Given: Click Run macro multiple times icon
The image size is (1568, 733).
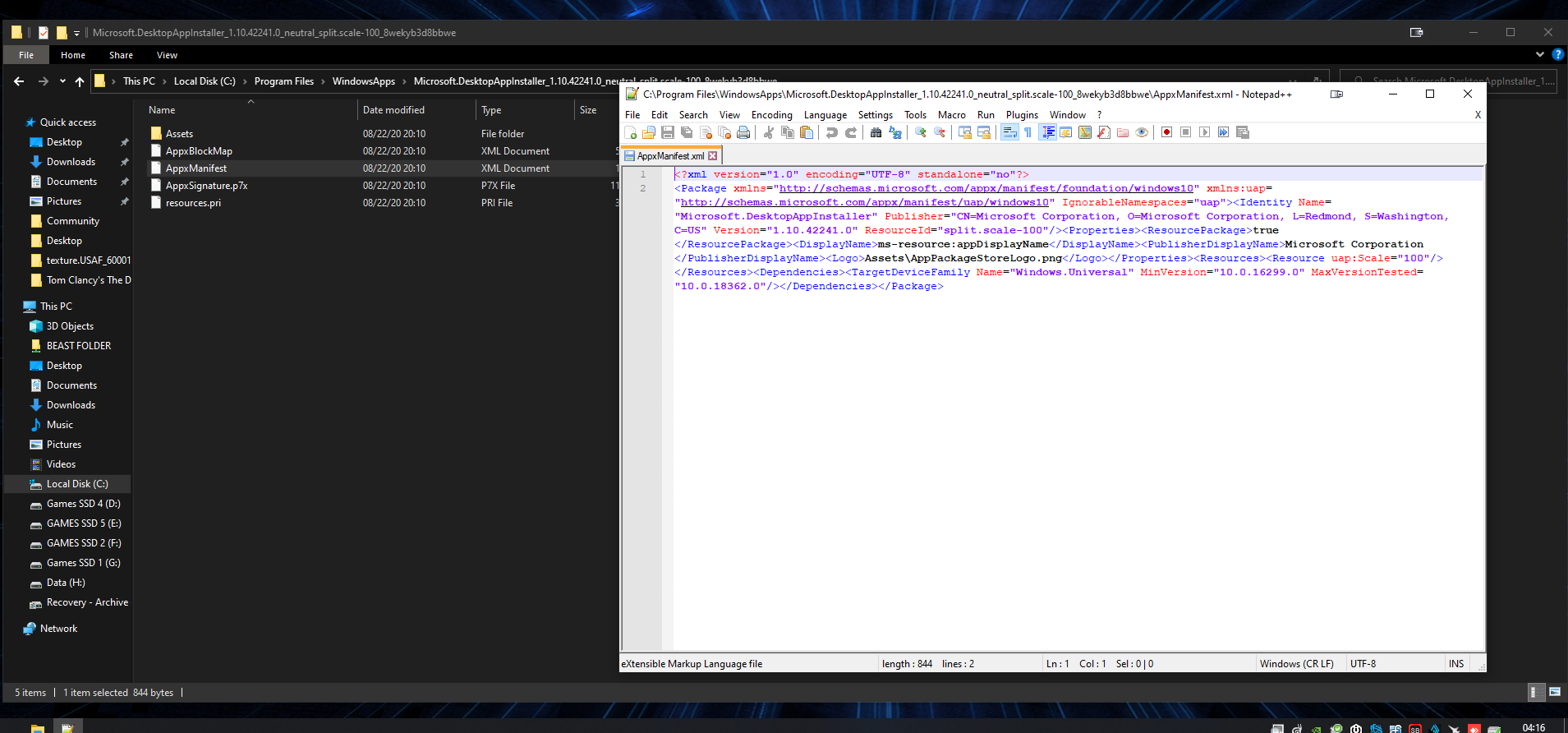Looking at the screenshot, I should click(x=1223, y=132).
